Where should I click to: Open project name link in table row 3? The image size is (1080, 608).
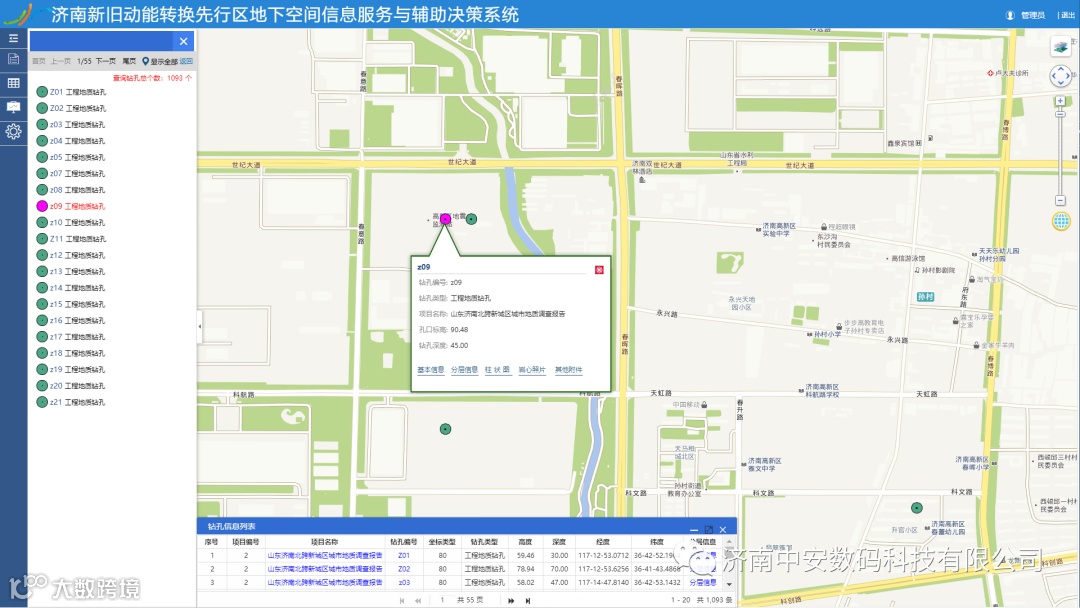click(325, 583)
